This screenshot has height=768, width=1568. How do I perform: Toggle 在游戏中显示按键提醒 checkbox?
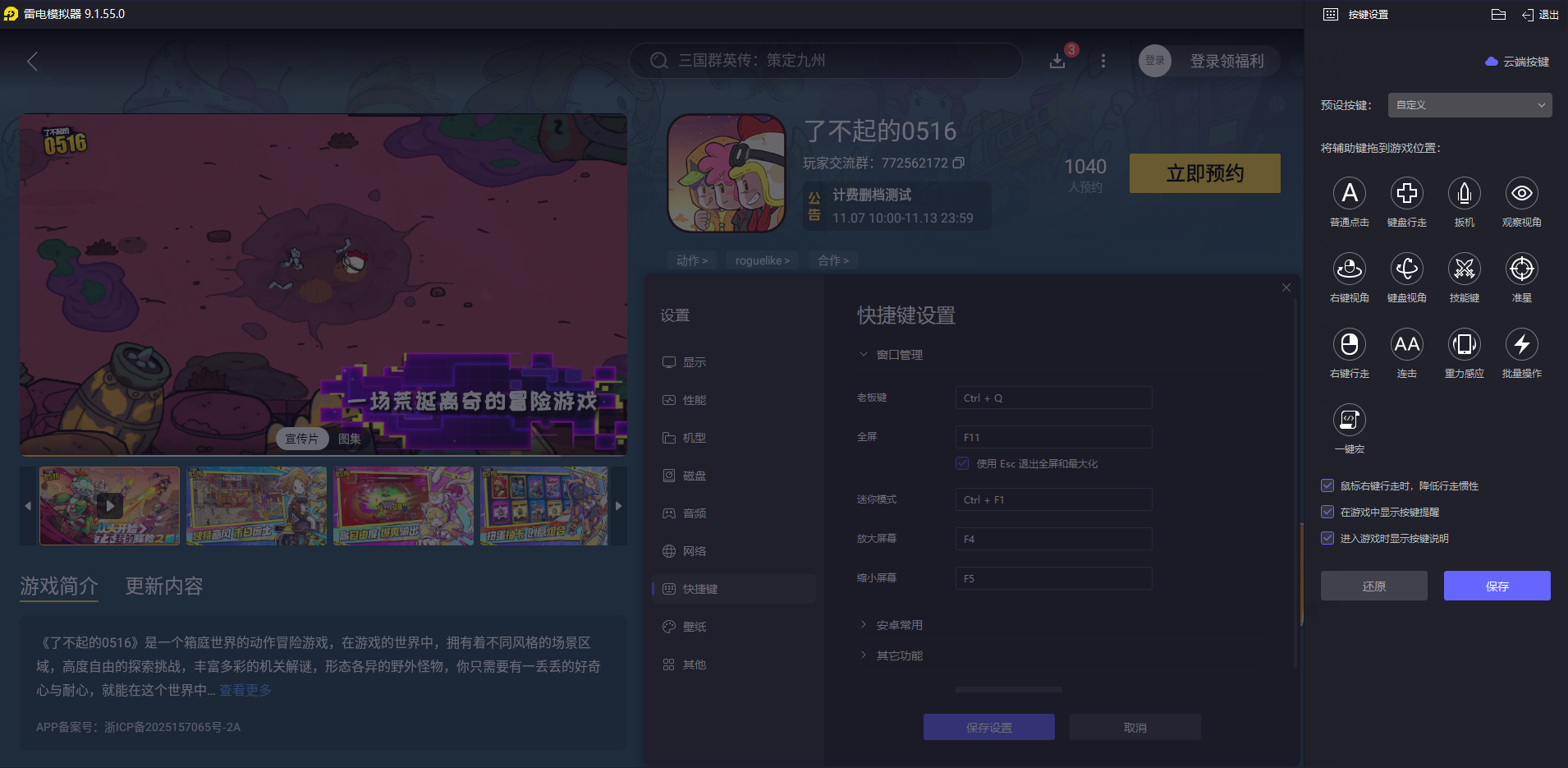(x=1327, y=512)
